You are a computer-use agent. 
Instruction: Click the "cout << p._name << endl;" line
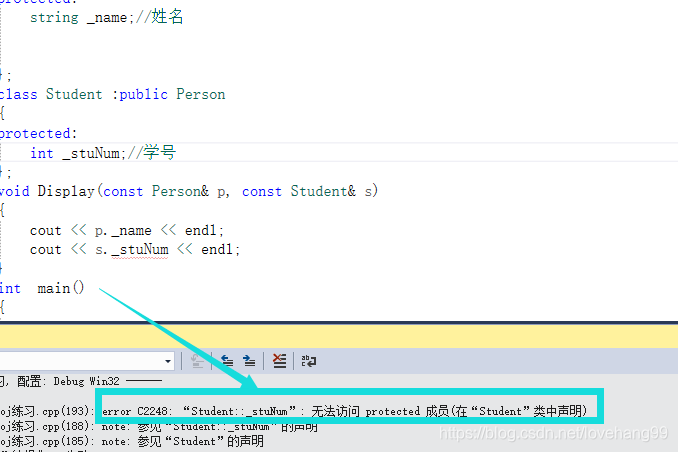tap(127, 231)
